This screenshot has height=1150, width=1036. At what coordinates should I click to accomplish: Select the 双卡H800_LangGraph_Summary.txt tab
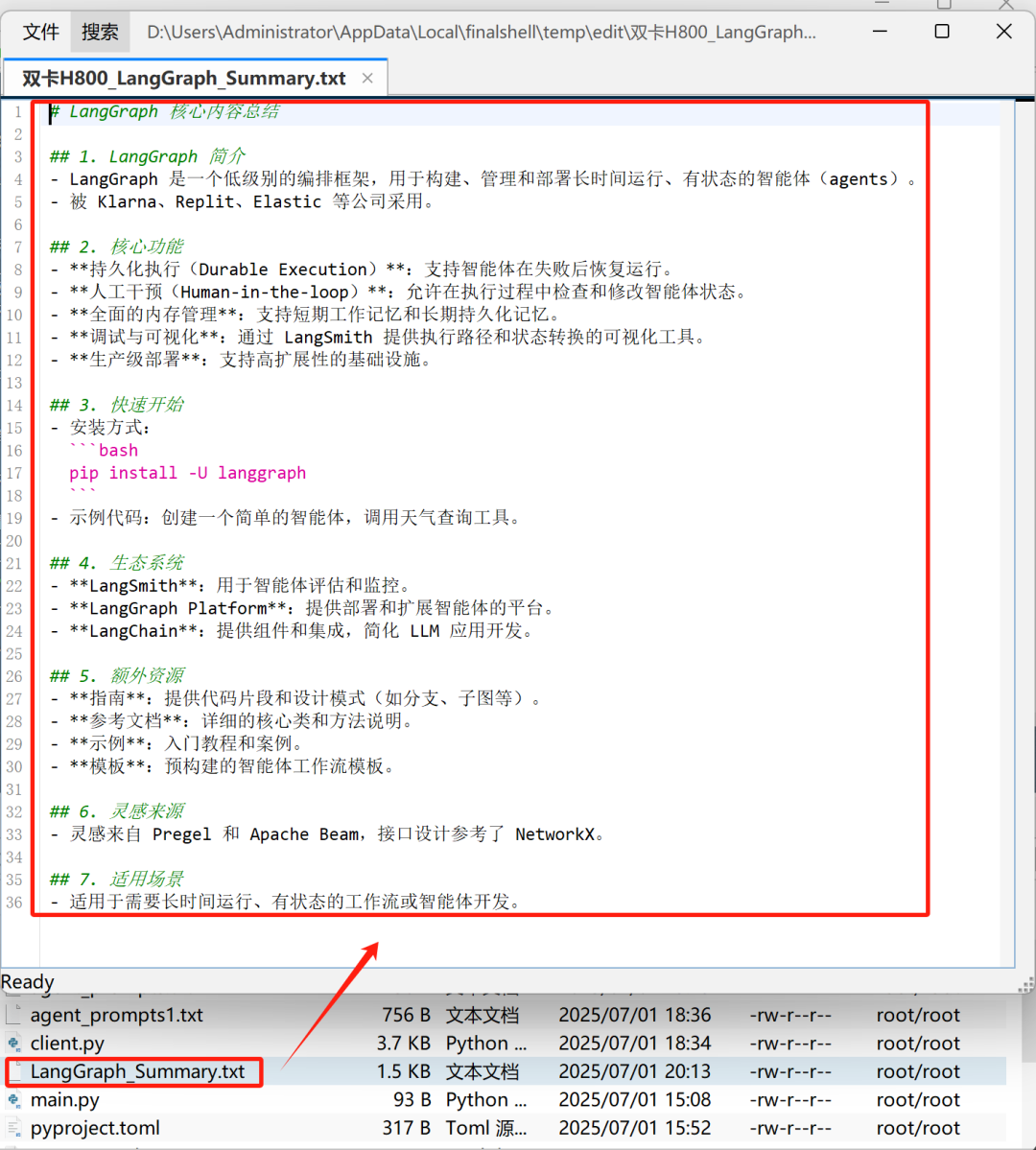pyautogui.click(x=183, y=79)
